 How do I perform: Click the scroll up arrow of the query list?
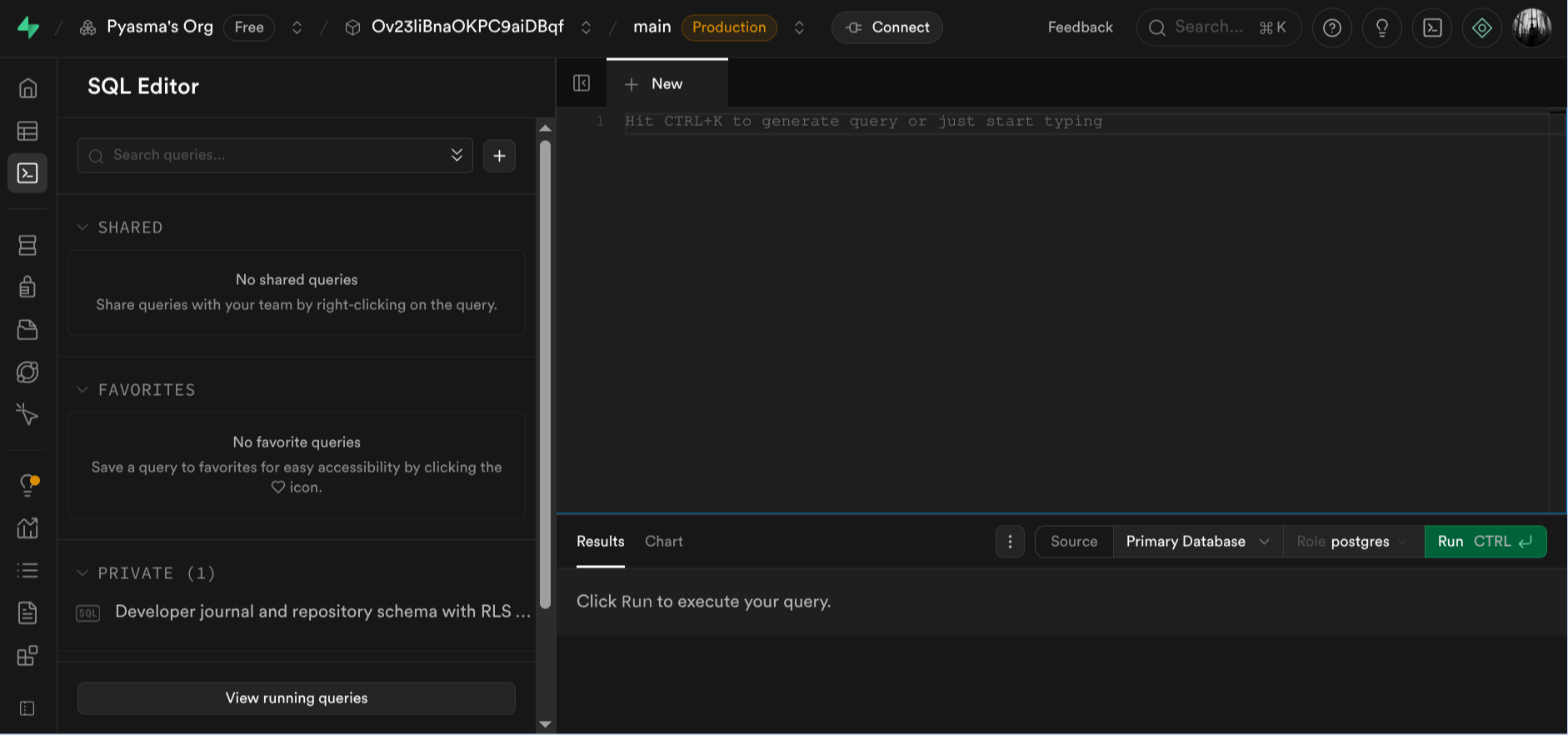click(x=545, y=128)
